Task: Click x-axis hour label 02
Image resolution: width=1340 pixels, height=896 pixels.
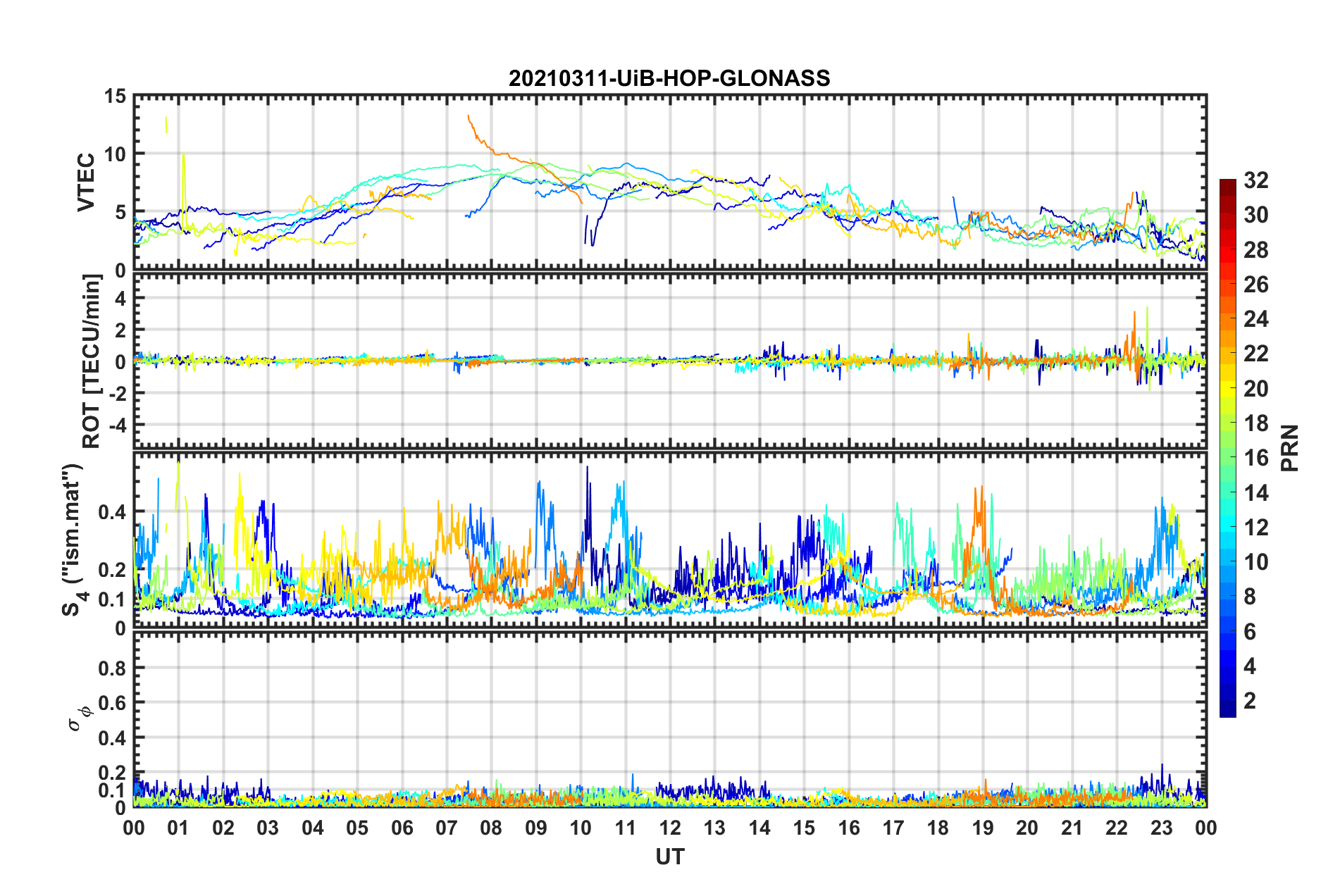Action: 223,828
